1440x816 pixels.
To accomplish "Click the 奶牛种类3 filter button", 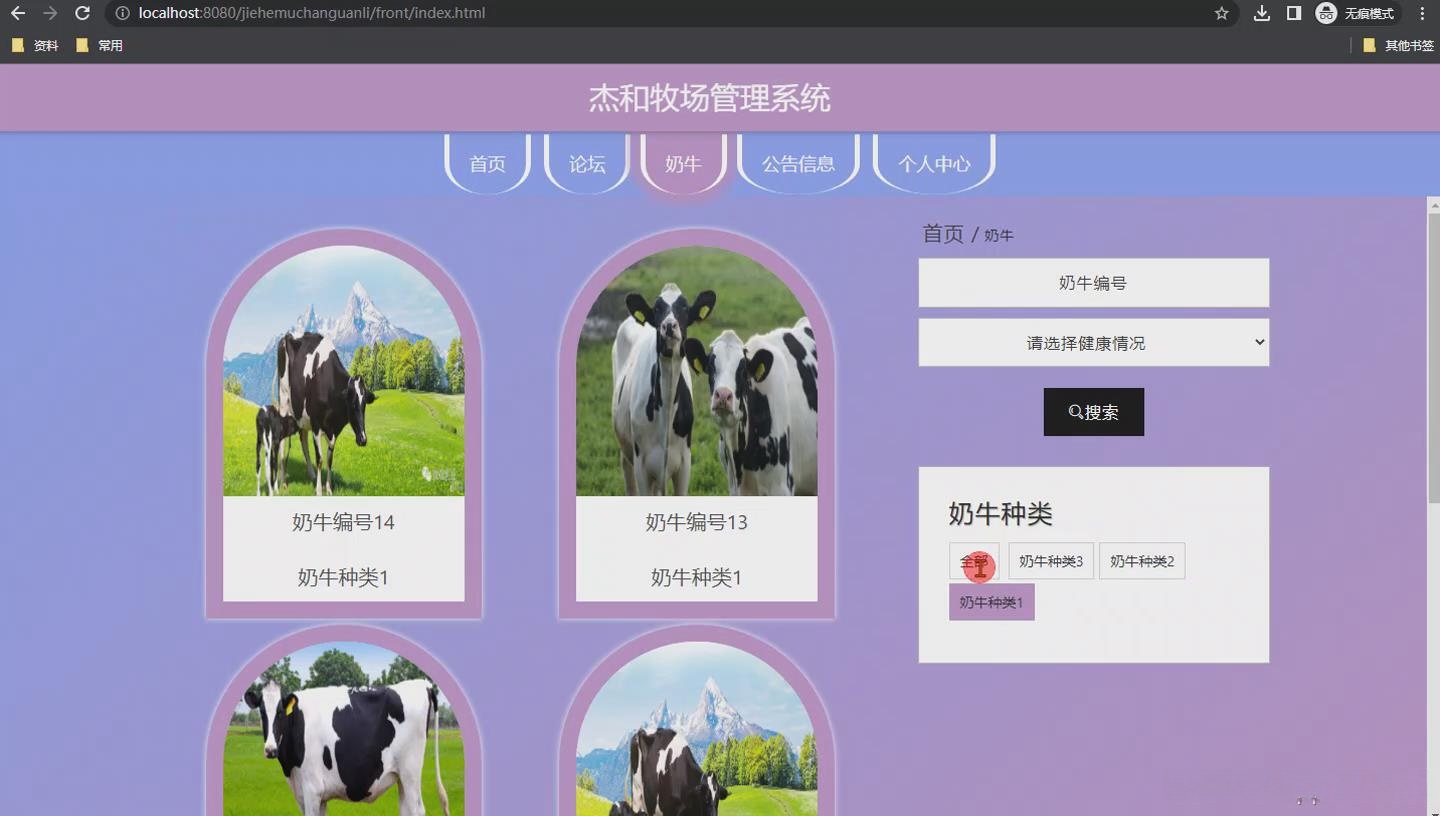I will click(1050, 561).
